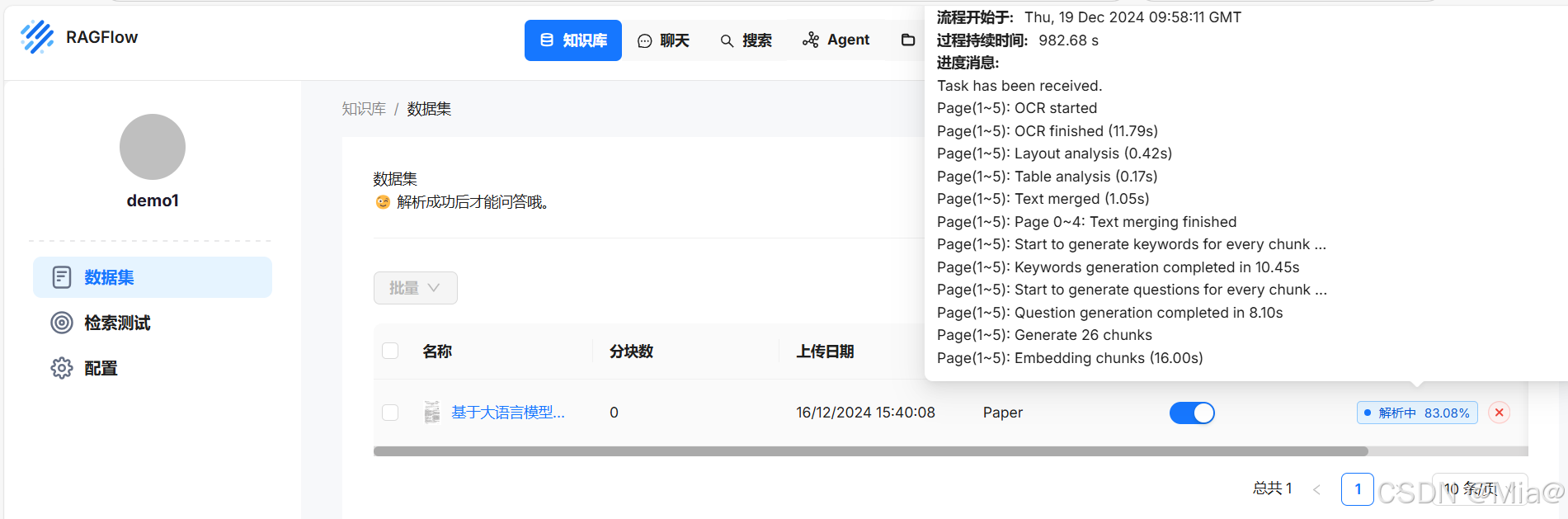
Task: Click the 配置 gear icon
Action: [62, 368]
